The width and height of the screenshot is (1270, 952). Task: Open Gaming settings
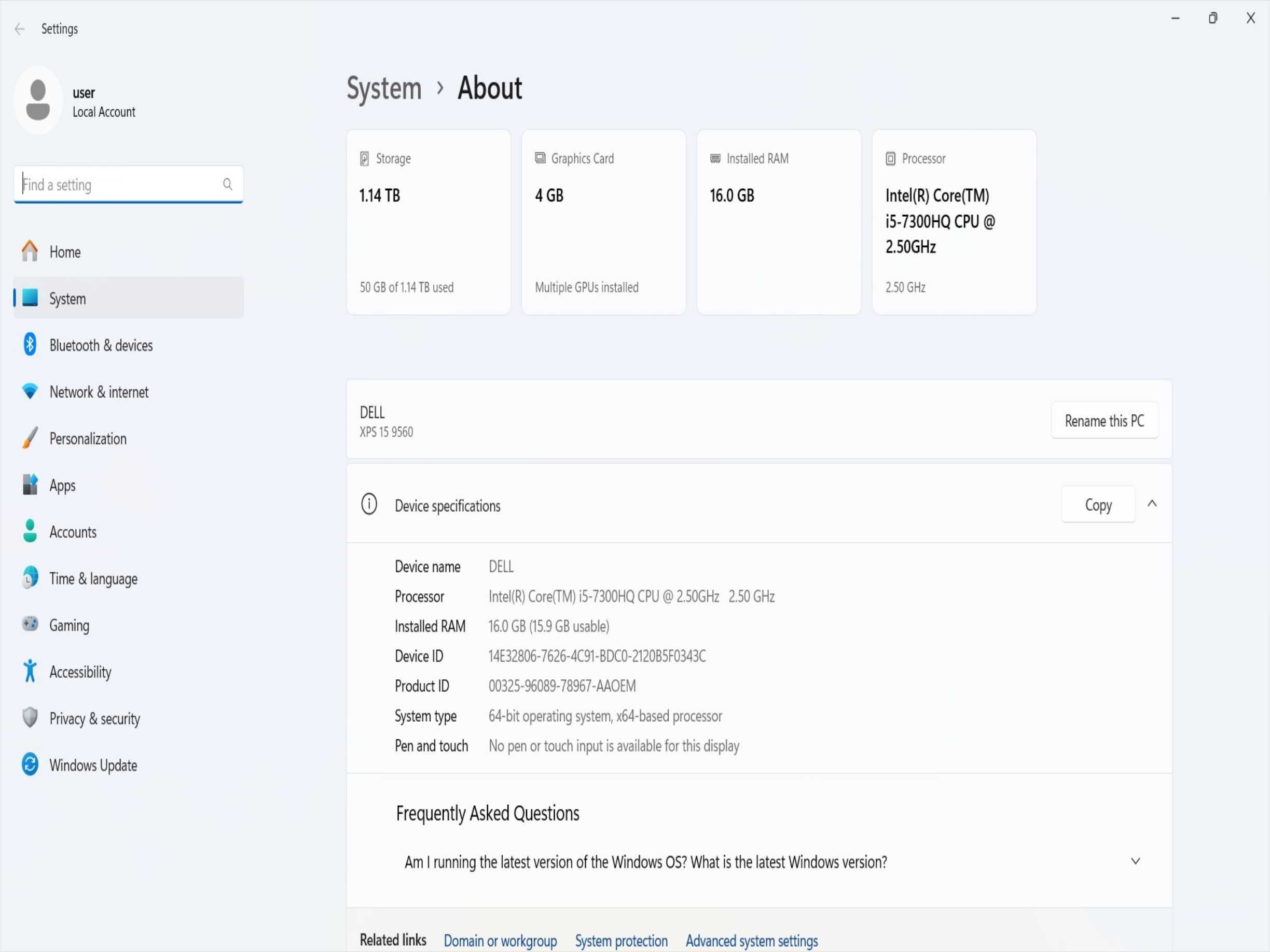(129, 624)
